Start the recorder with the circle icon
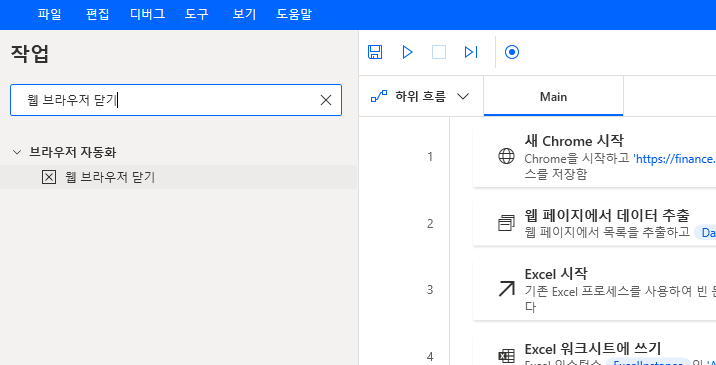This screenshot has width=716, height=365. coord(512,52)
